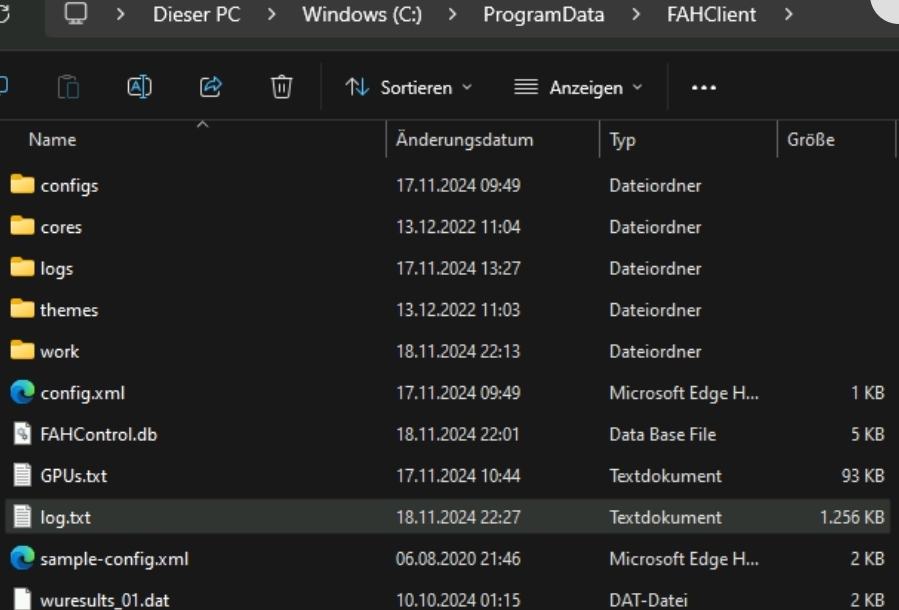
Task: Click date 13.12.2022 11:04 of cores
Action: click(x=458, y=227)
